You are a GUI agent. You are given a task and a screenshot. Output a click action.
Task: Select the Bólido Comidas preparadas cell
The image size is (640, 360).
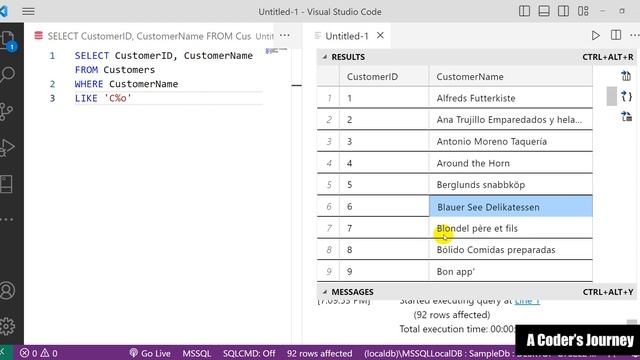pyautogui.click(x=511, y=250)
